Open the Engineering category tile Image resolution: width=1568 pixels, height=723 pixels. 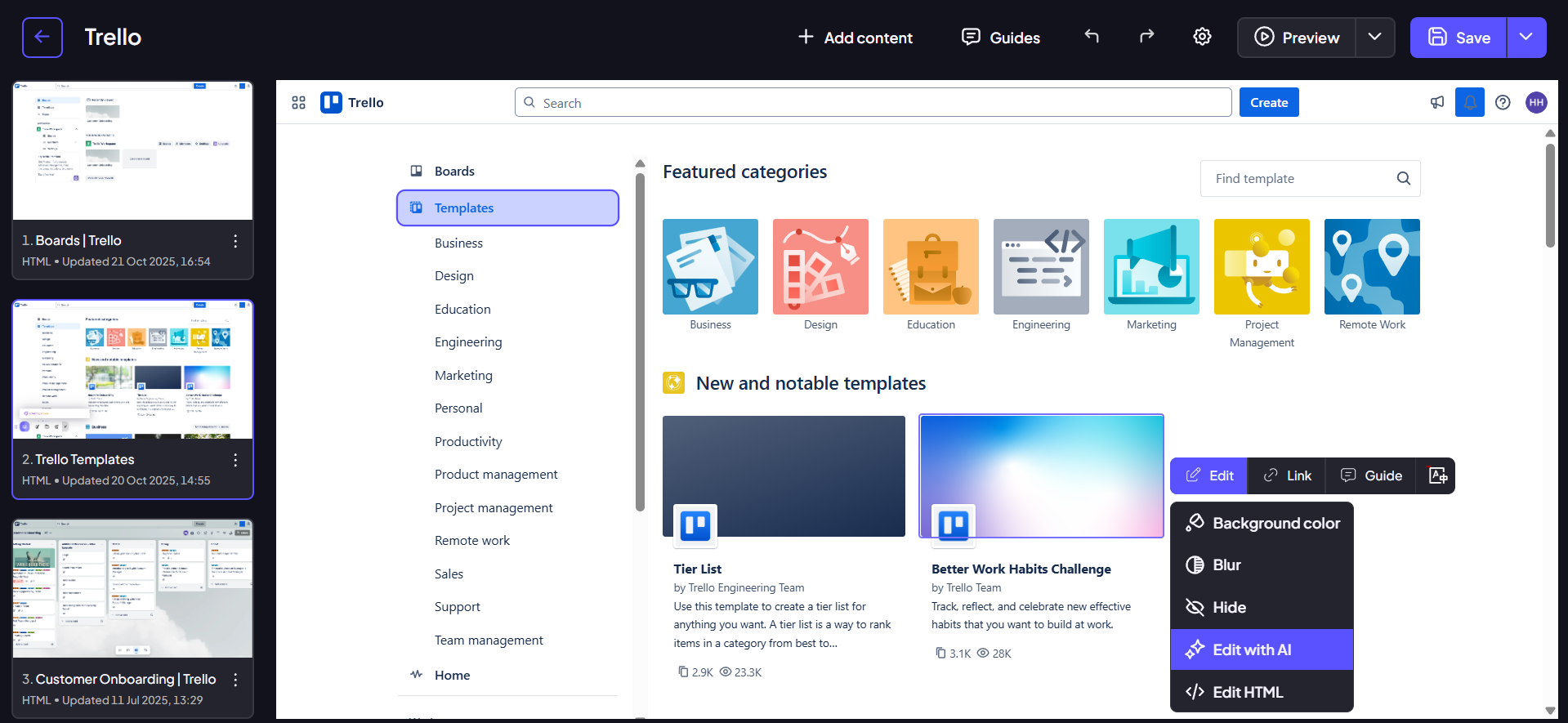tap(1041, 266)
